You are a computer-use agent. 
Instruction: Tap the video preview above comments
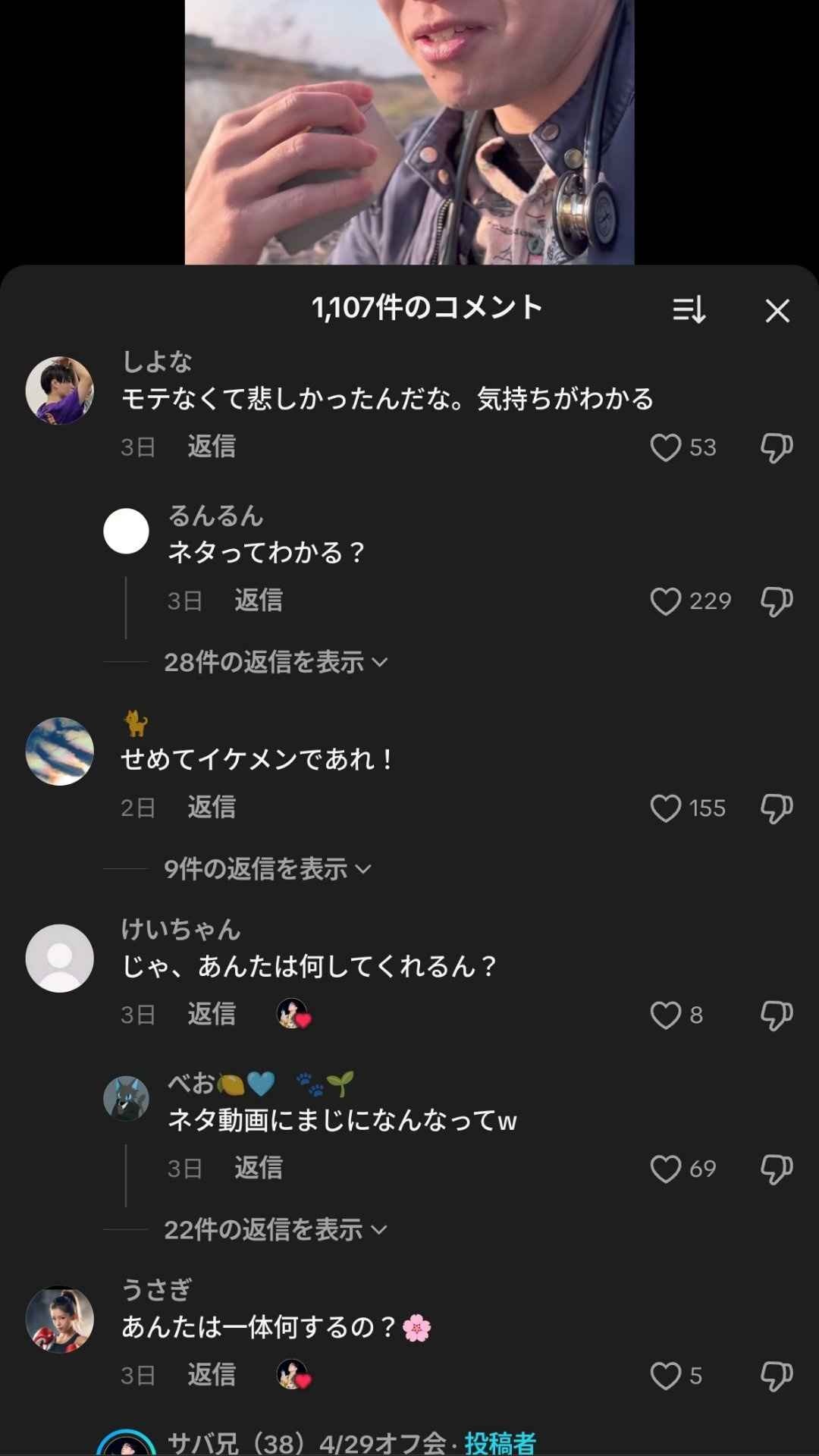pos(409,132)
